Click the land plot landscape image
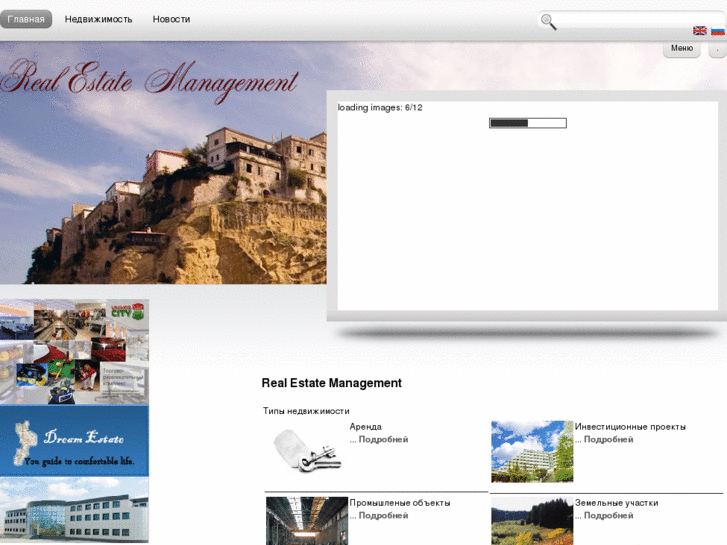The width and height of the screenshot is (727, 545). coord(532,521)
